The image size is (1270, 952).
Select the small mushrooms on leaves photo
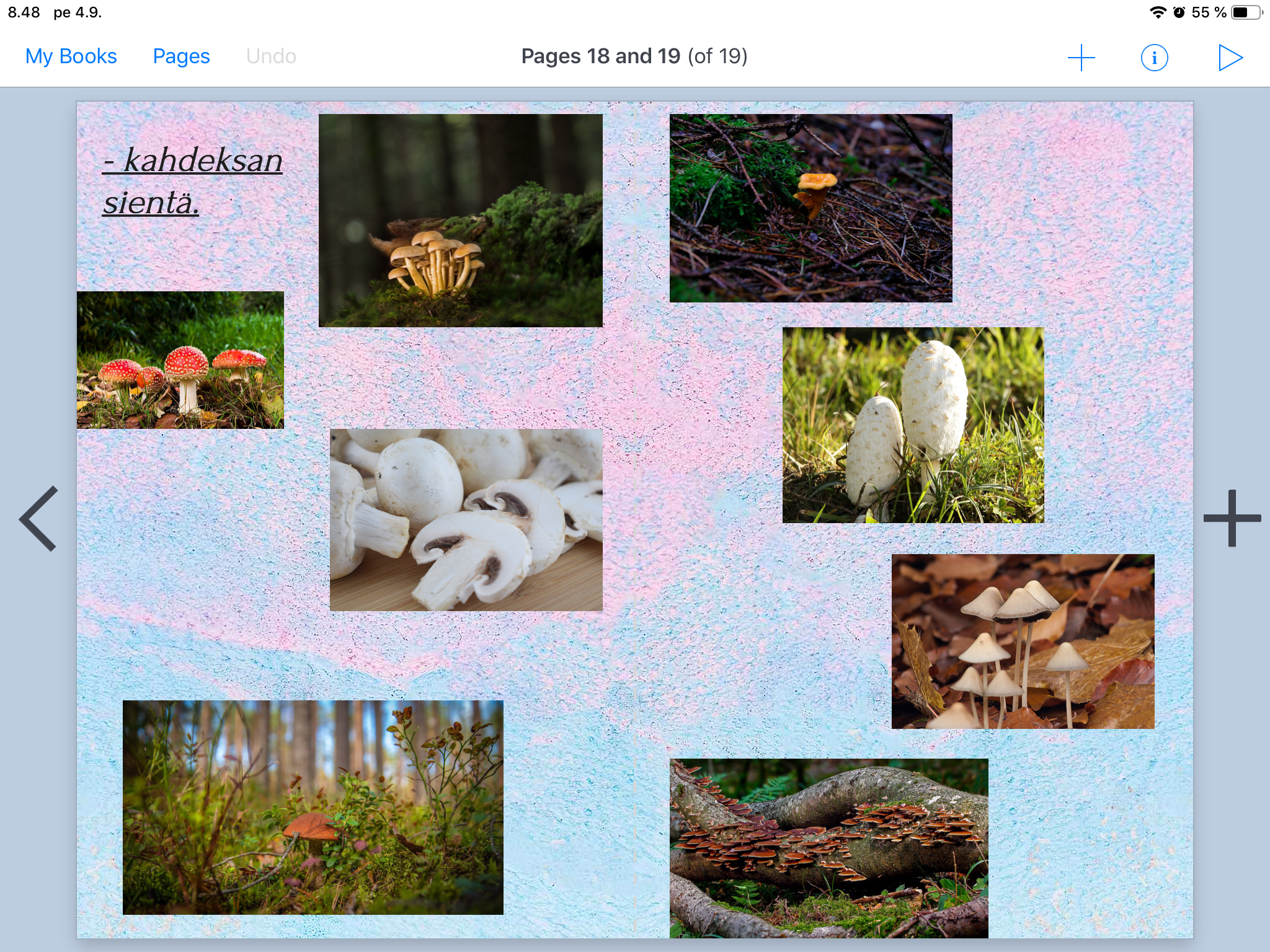pos(1023,641)
